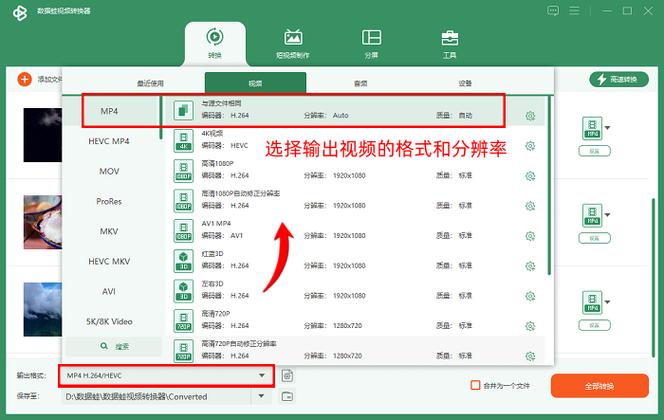The image size is (664, 420).
Task: Open the 分屏 split-screen tab
Action: tap(371, 44)
